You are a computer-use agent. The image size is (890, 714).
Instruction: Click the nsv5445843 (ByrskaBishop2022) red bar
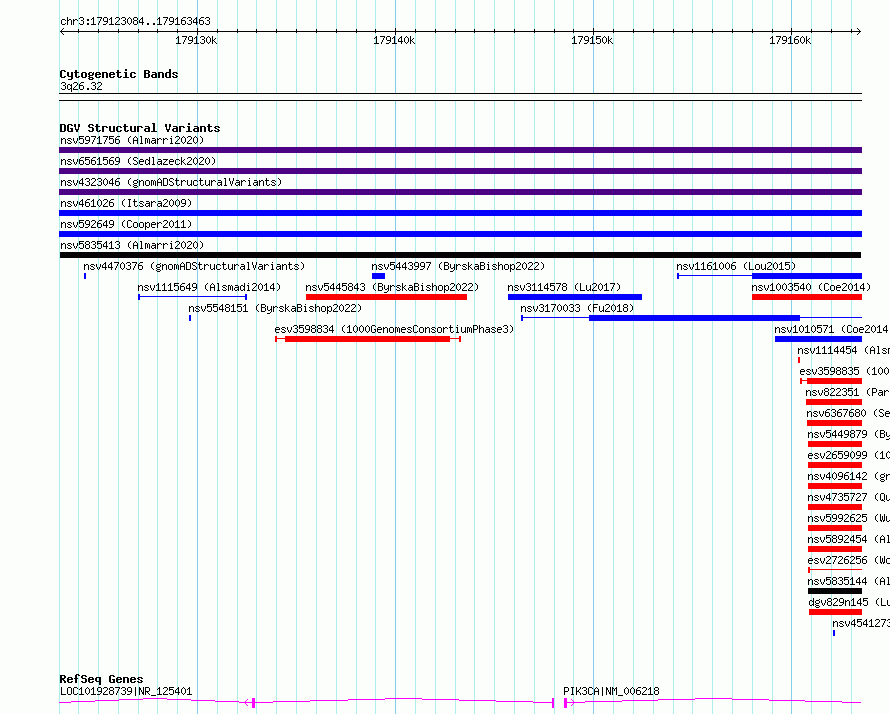click(387, 297)
